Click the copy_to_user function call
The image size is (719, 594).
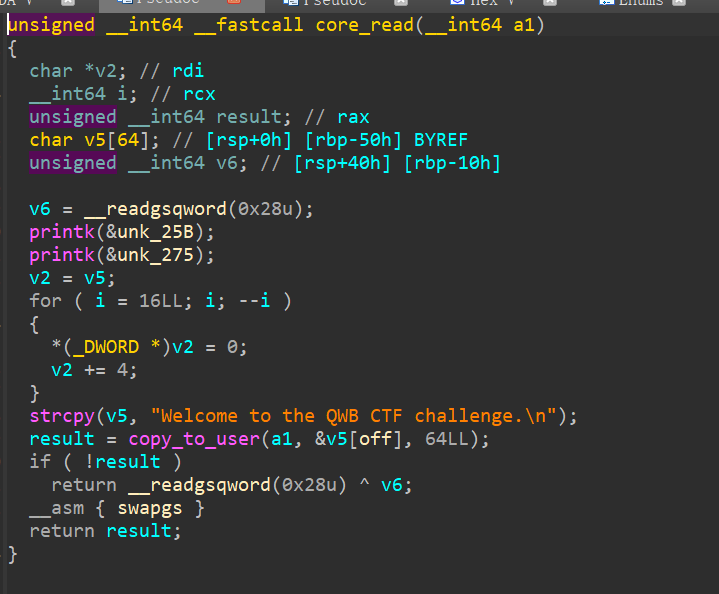pyautogui.click(x=194, y=439)
